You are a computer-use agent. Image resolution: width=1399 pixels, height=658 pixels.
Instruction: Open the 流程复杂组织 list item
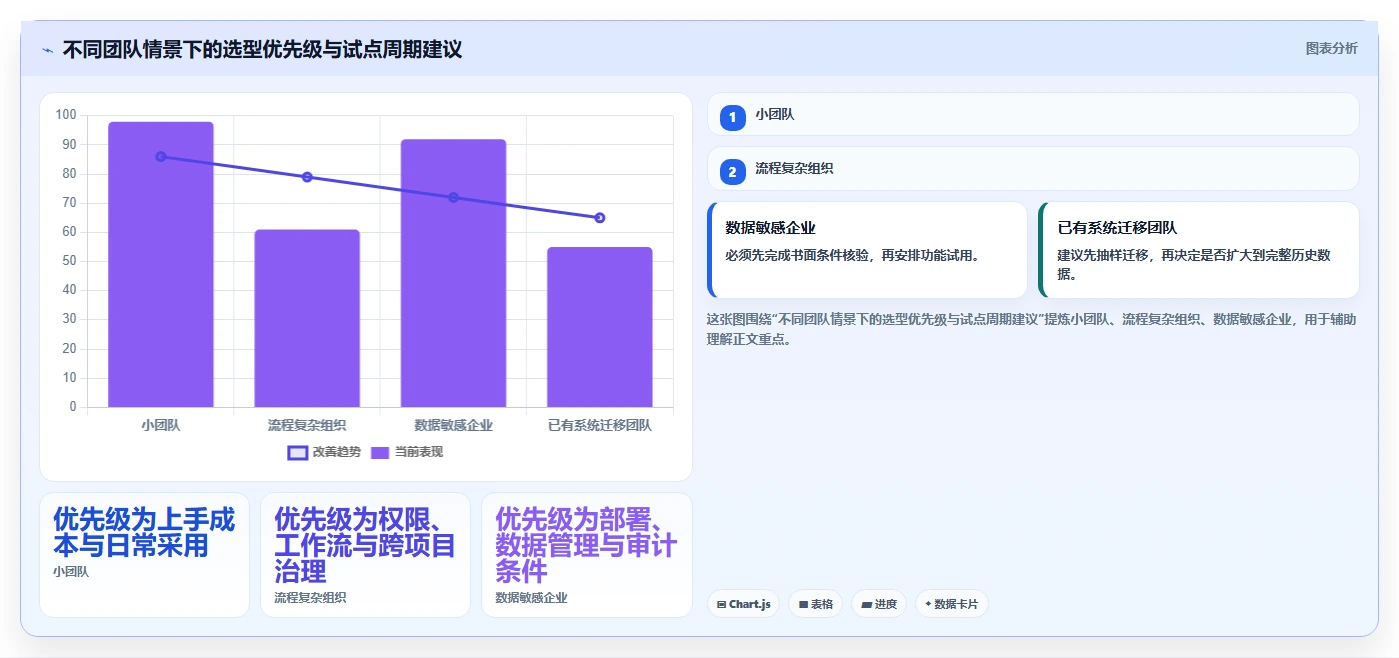click(x=1033, y=169)
